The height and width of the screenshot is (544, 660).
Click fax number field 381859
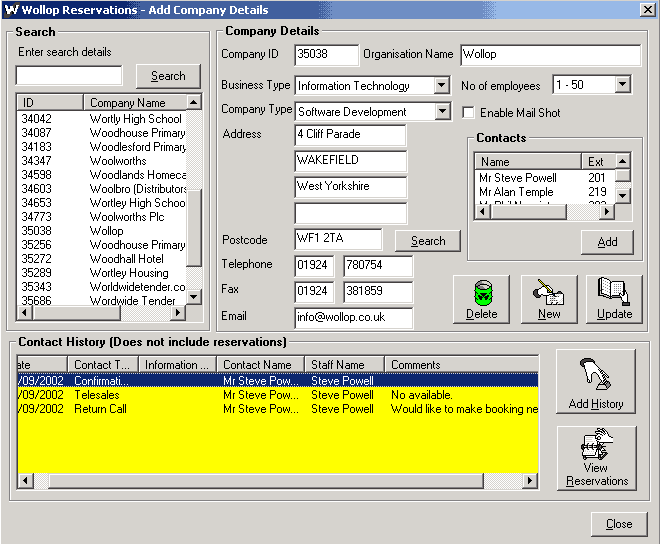click(x=378, y=292)
